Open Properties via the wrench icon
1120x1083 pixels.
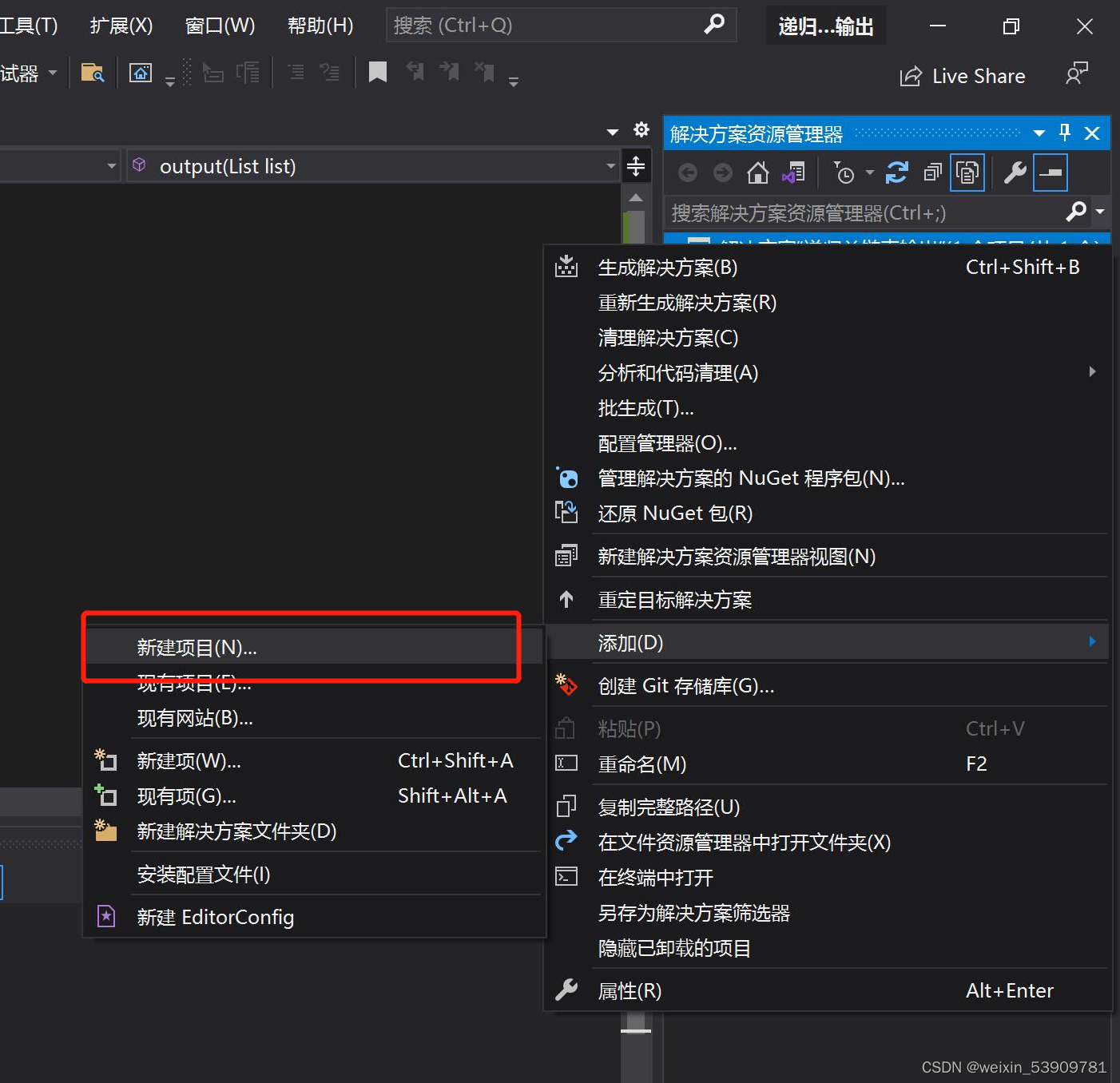[x=1013, y=172]
